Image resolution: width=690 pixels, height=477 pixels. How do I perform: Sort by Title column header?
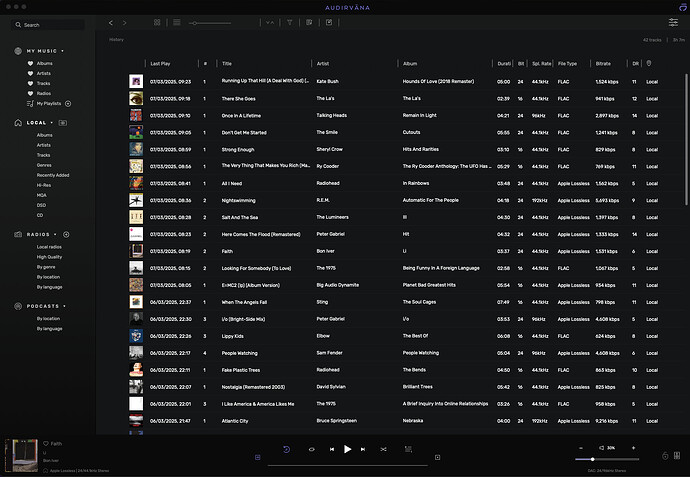227,64
